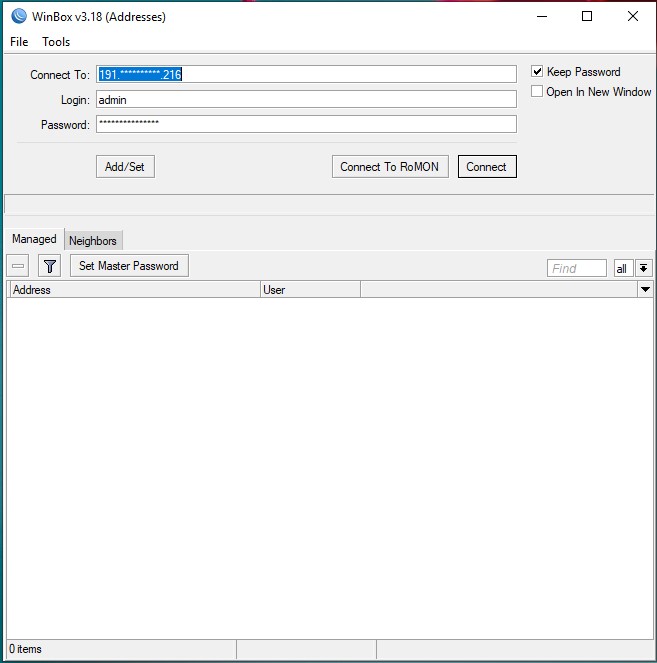Click the WinBox logo in title bar
Viewport: 657px width, 663px height.
pyautogui.click(x=18, y=16)
